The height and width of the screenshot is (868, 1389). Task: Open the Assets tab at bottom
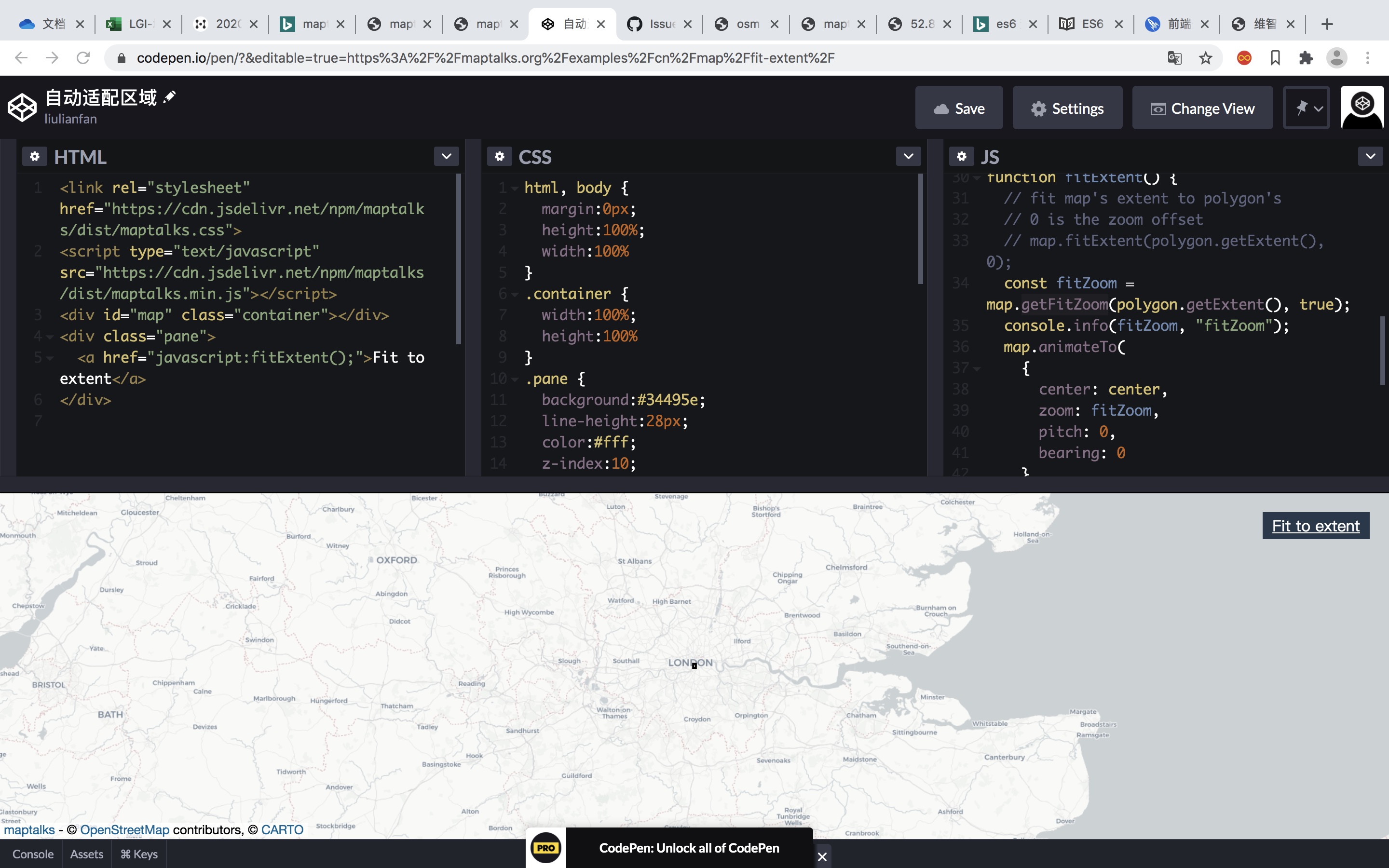click(86, 854)
